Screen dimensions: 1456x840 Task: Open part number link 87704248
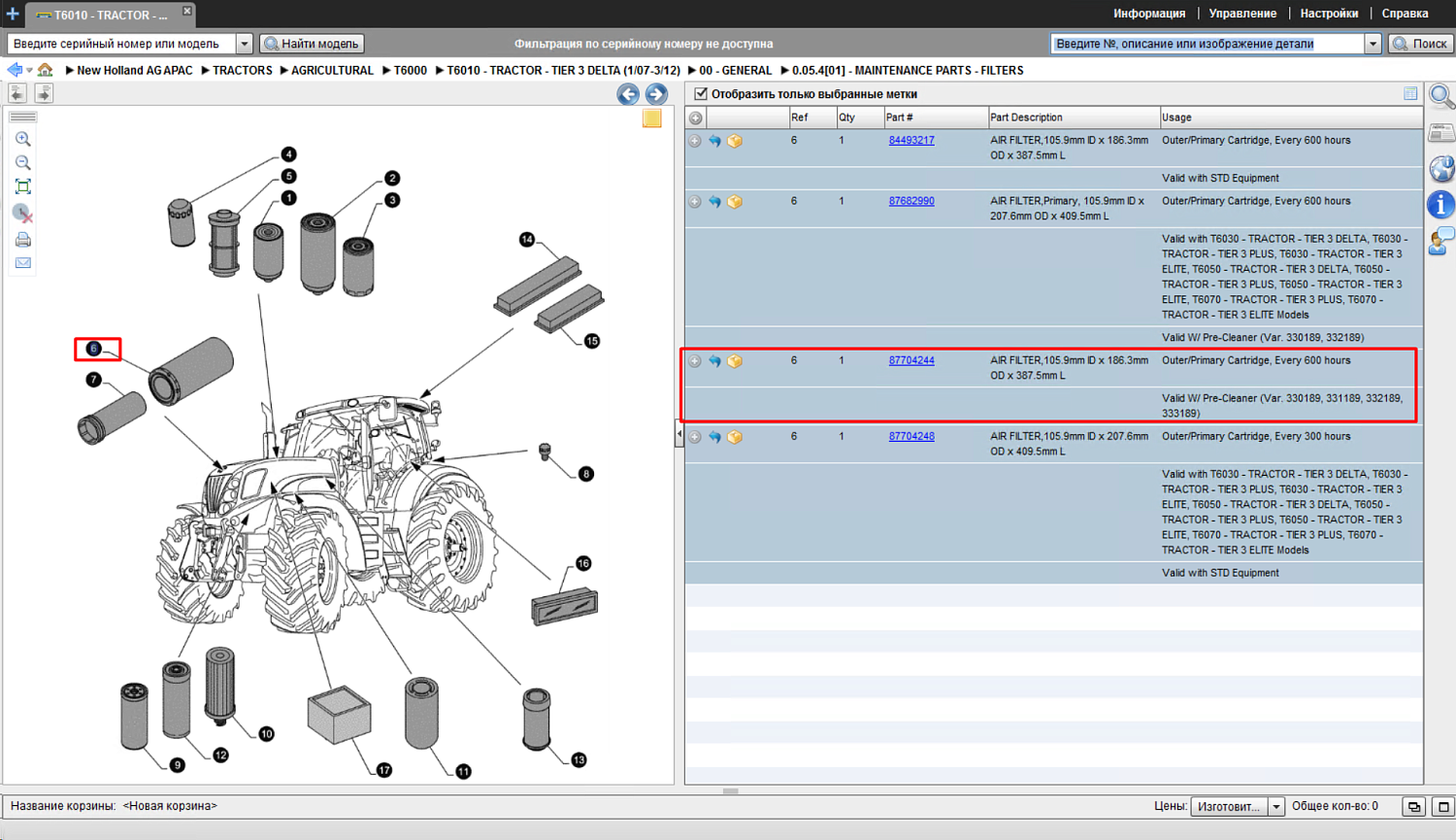click(911, 436)
